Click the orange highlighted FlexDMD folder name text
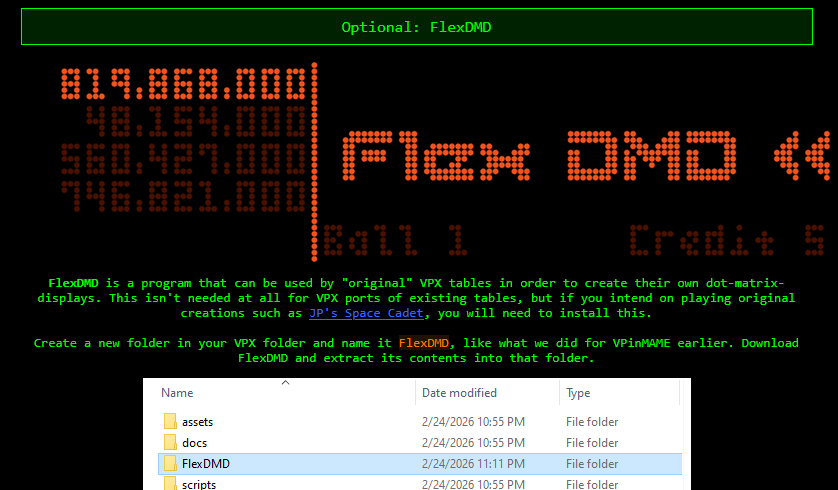Image resolution: width=838 pixels, height=490 pixels. (x=425, y=343)
